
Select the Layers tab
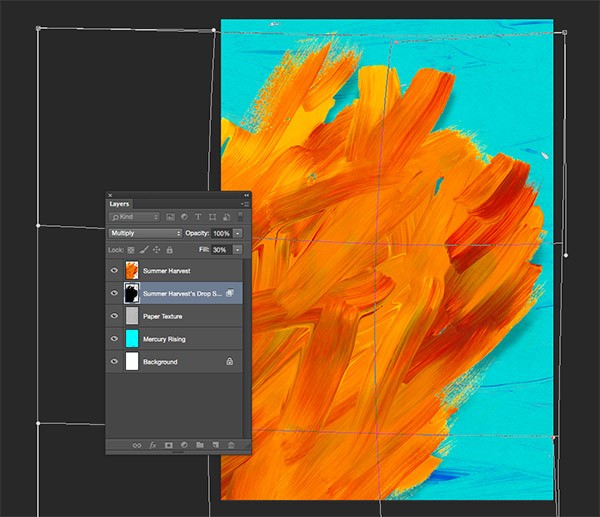tap(119, 204)
